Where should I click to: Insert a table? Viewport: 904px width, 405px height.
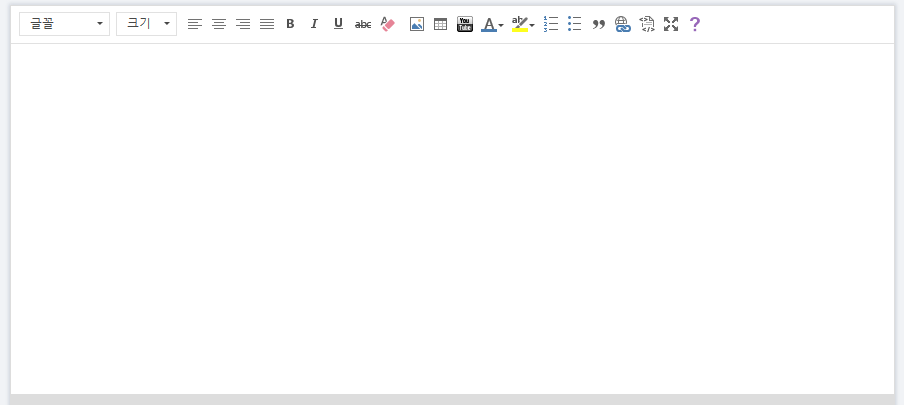coord(441,24)
